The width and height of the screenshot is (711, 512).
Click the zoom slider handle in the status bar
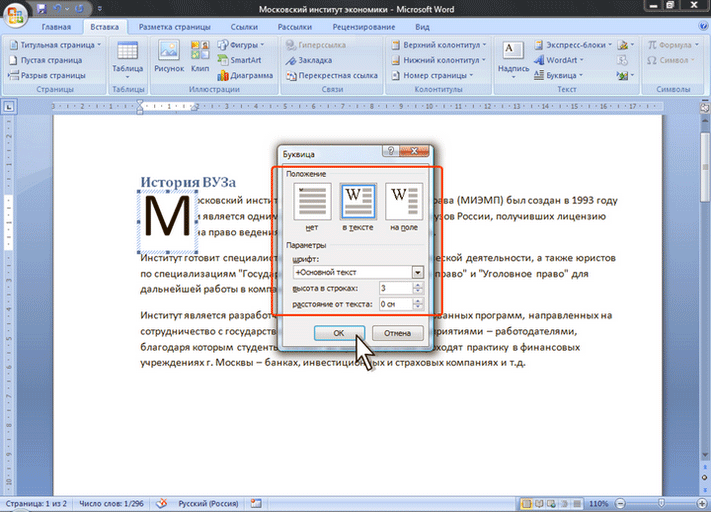[x=662, y=503]
